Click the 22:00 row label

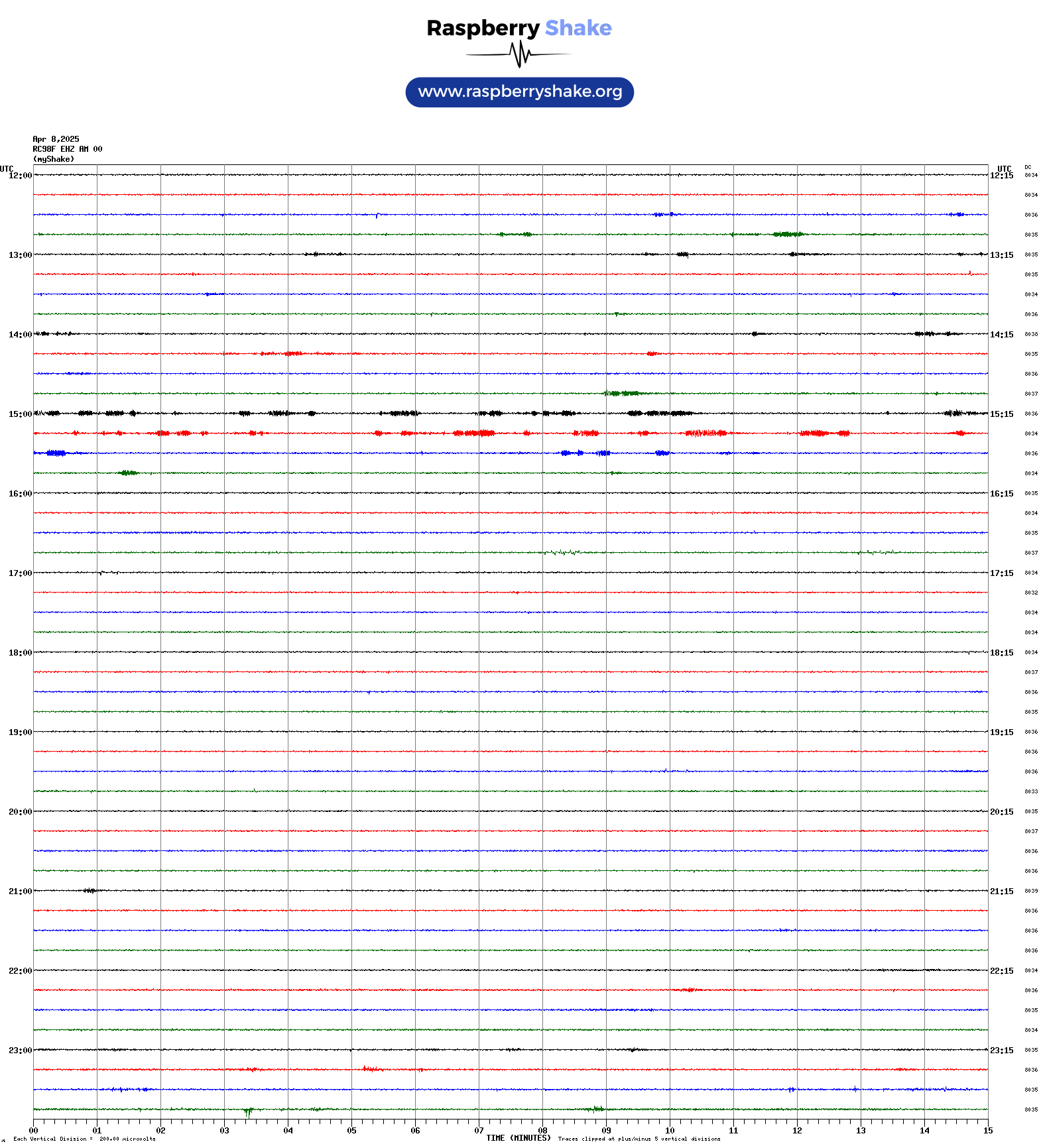point(20,971)
